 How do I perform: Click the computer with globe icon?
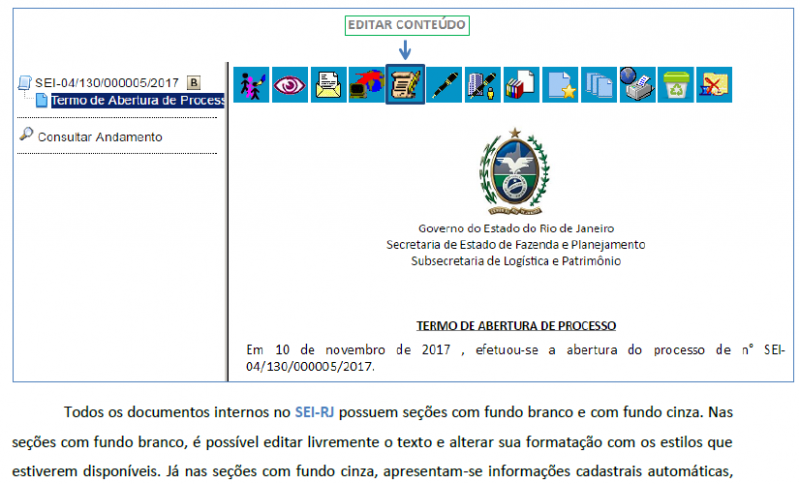(x=367, y=85)
